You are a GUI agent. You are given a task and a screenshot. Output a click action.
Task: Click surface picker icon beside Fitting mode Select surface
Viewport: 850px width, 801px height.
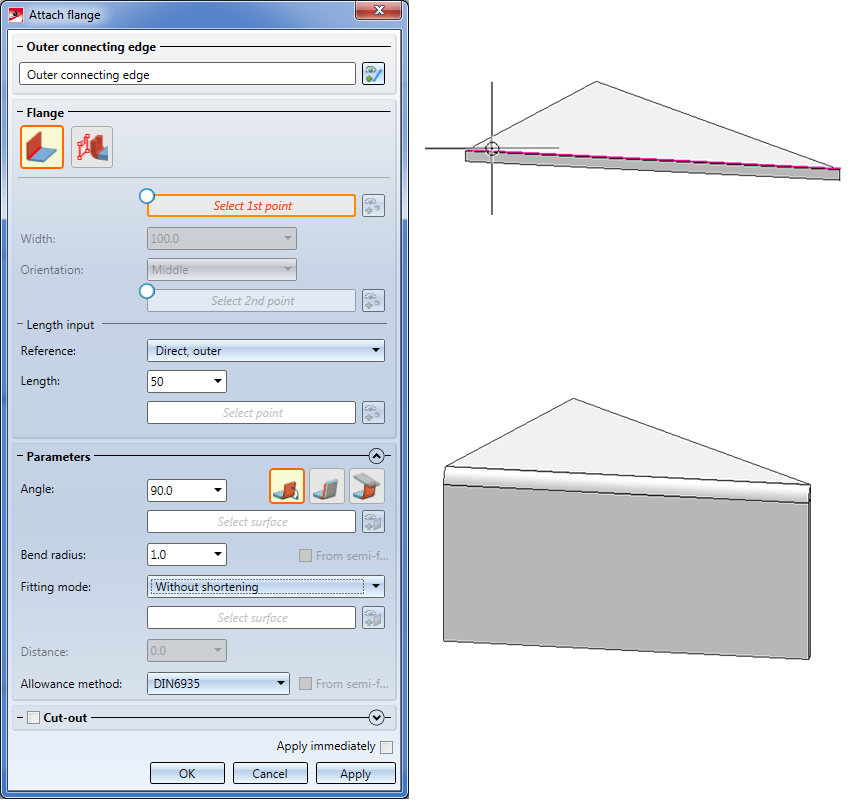(x=374, y=618)
